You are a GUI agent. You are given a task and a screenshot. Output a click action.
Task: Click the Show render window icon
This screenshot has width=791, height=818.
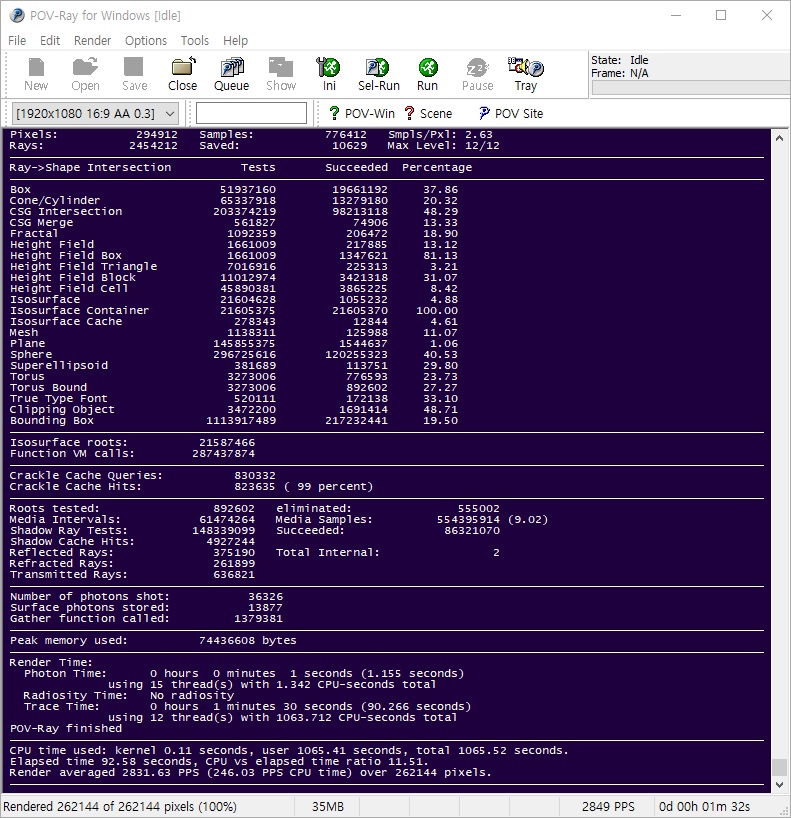281,75
